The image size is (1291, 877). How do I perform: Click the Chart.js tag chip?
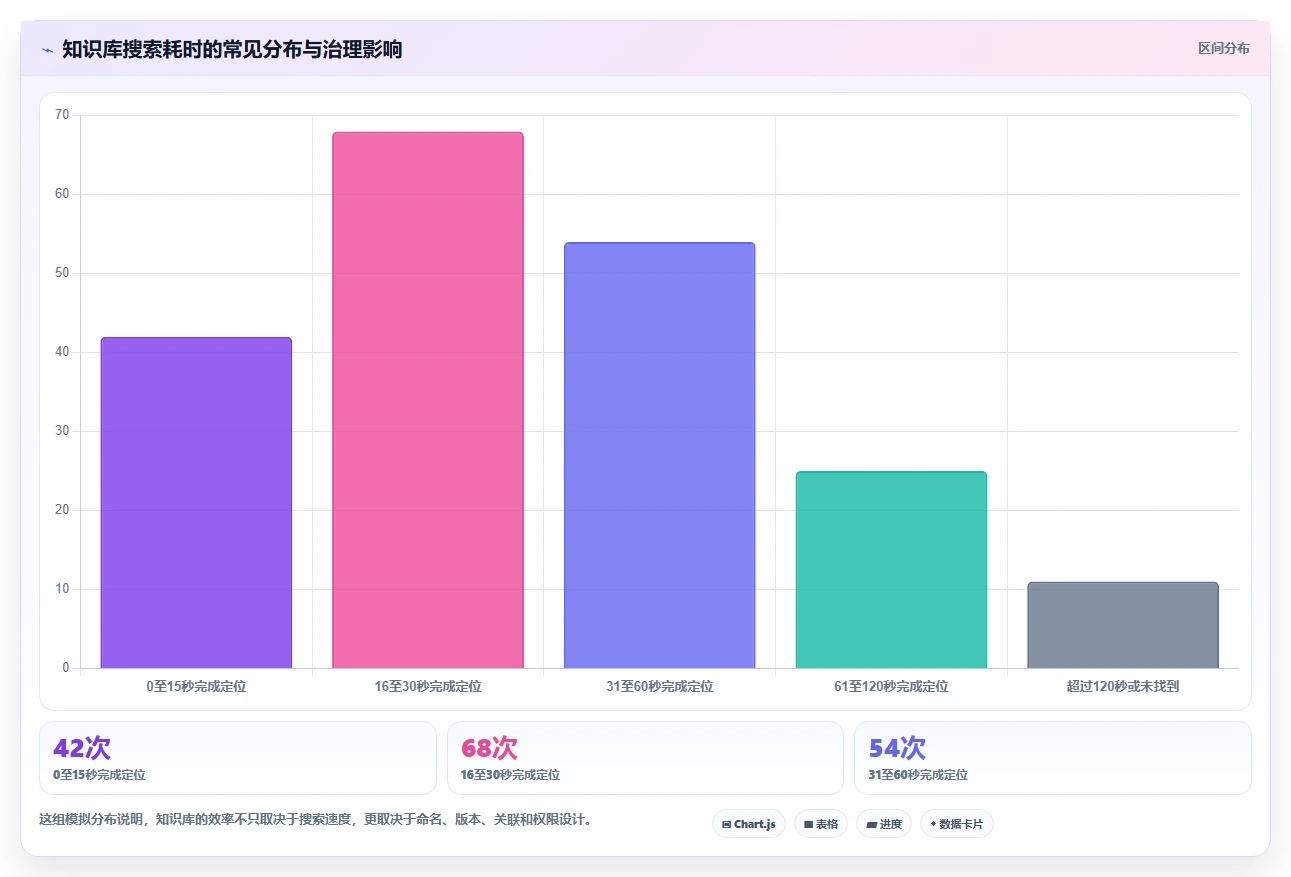pos(749,824)
